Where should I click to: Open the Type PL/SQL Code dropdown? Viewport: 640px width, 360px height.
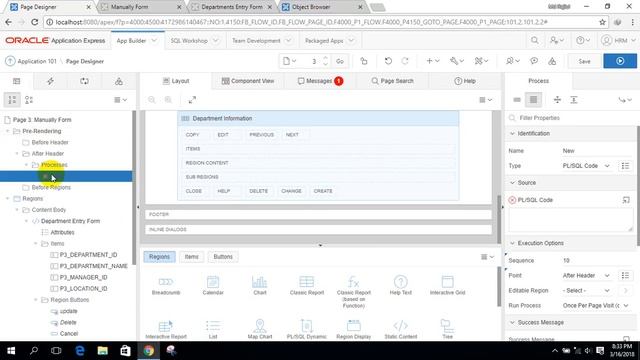coord(586,166)
